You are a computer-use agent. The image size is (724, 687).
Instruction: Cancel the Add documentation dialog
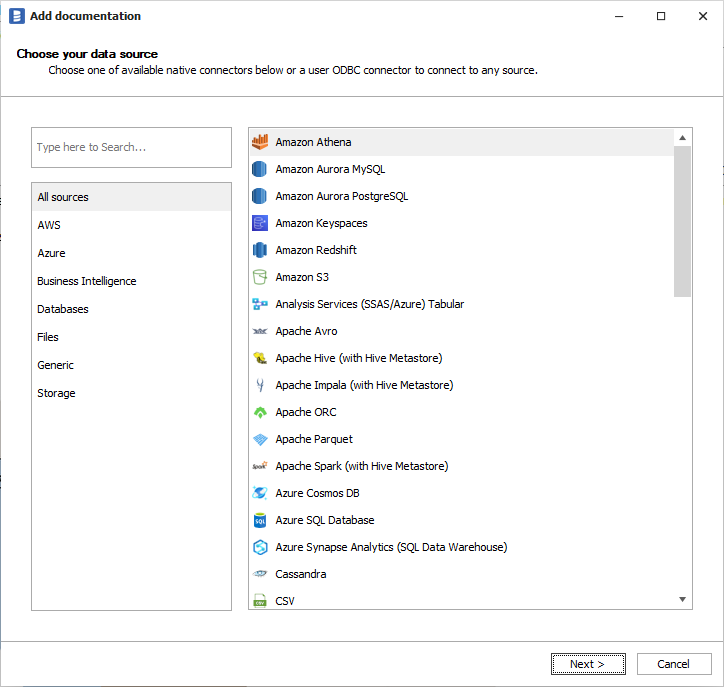(x=673, y=664)
